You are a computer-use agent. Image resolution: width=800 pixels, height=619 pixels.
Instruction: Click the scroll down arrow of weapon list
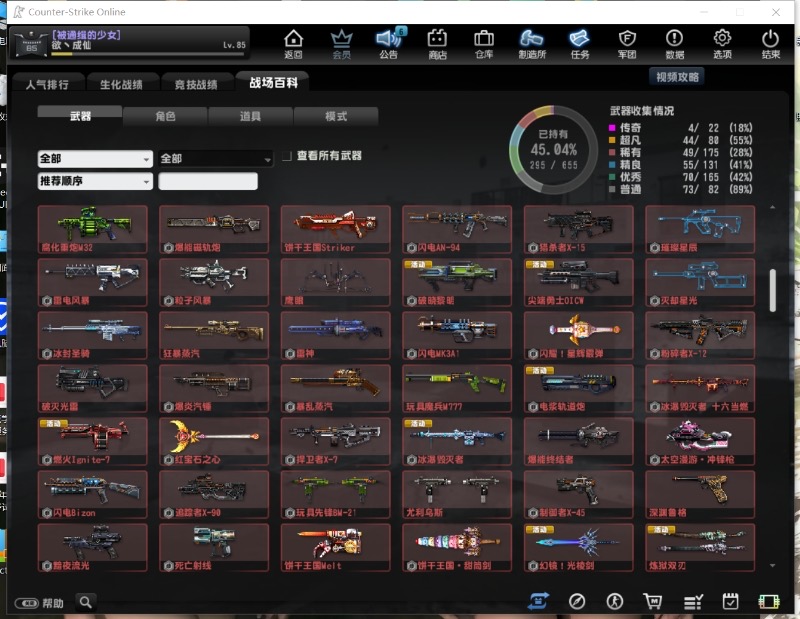pos(772,565)
